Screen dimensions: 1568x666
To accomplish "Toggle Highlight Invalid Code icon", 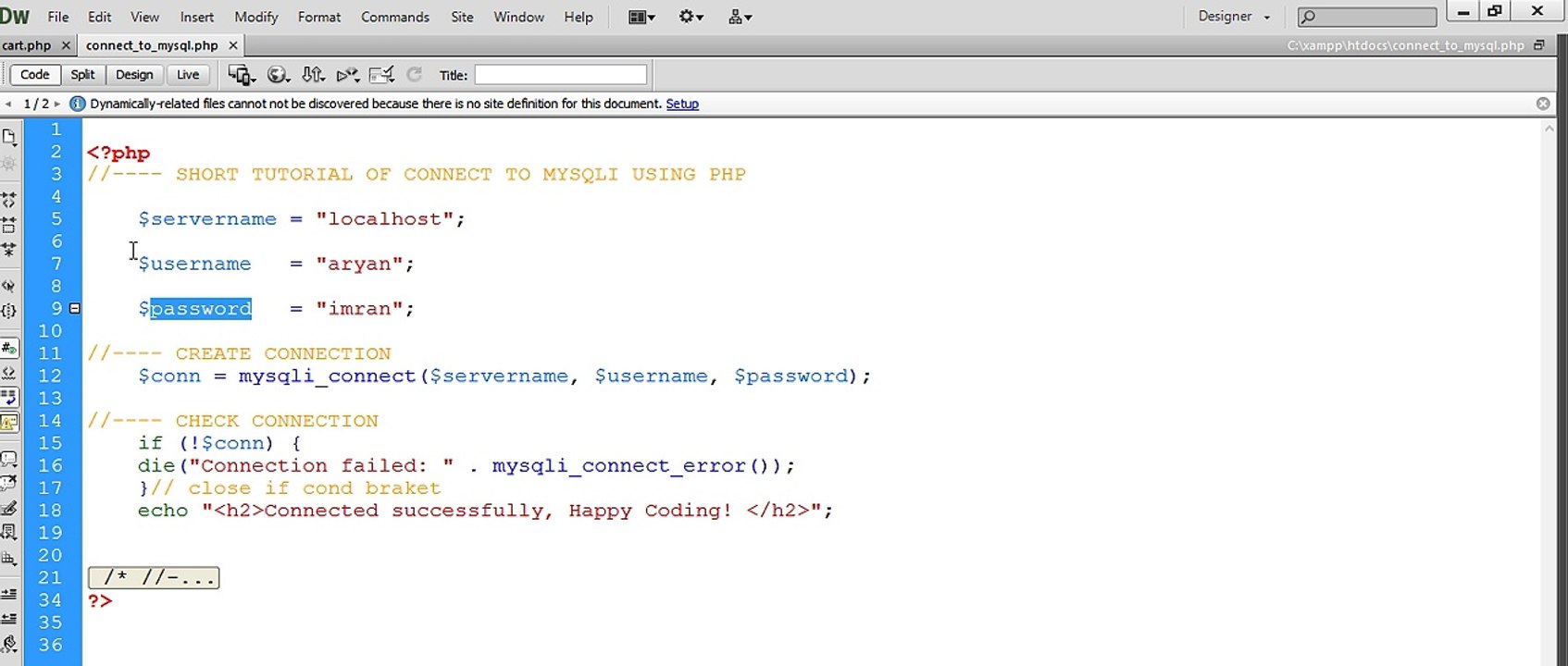I will tap(9, 374).
